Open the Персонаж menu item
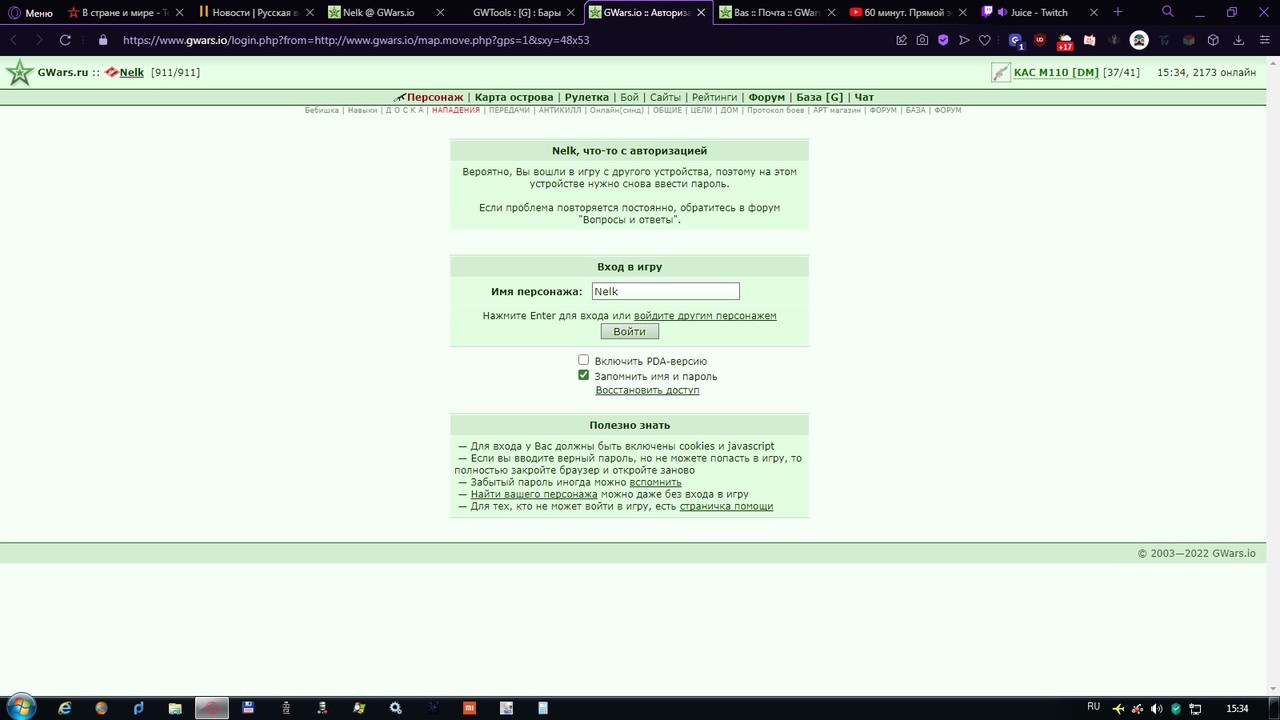 (435, 97)
